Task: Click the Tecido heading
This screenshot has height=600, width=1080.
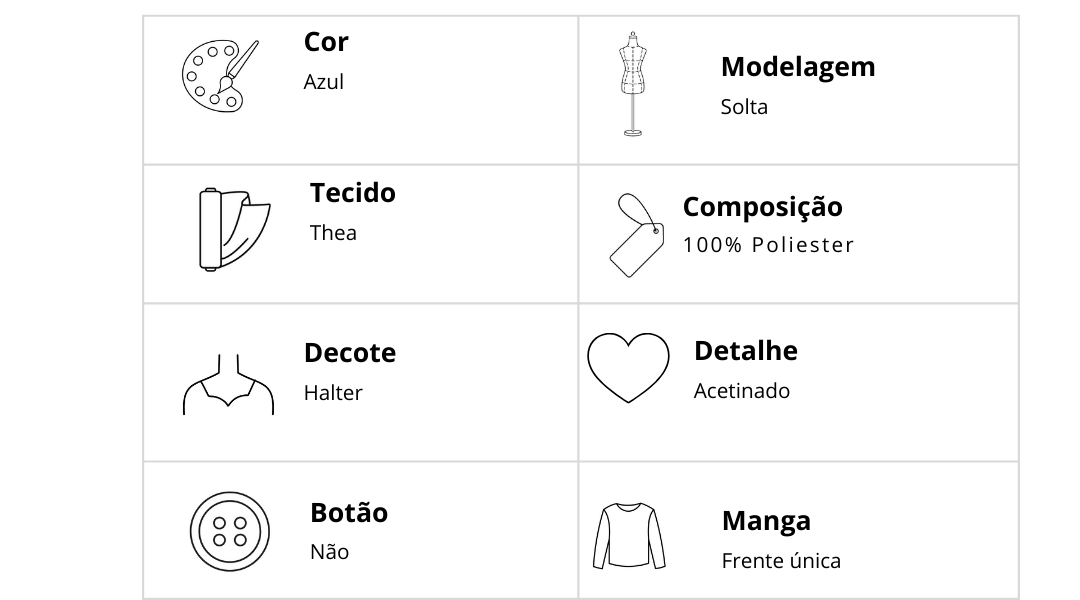Action: 353,193
